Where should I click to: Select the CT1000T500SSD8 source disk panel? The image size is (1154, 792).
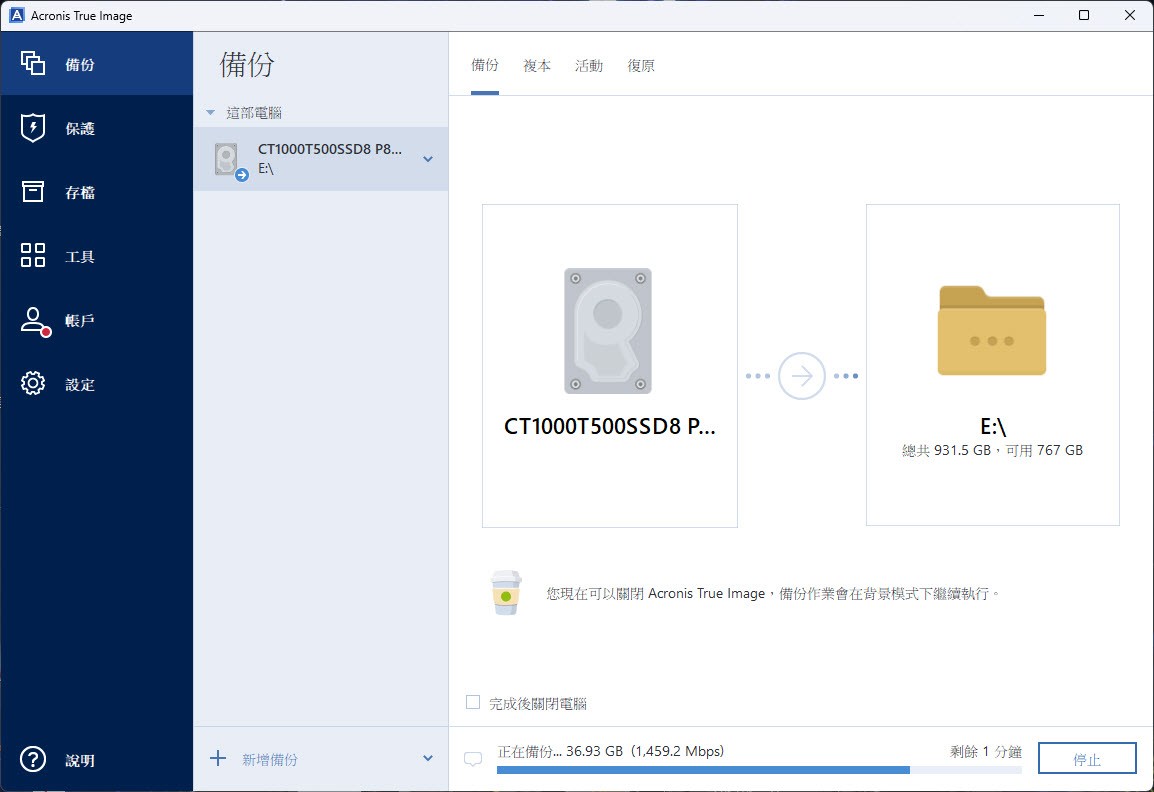tap(609, 365)
